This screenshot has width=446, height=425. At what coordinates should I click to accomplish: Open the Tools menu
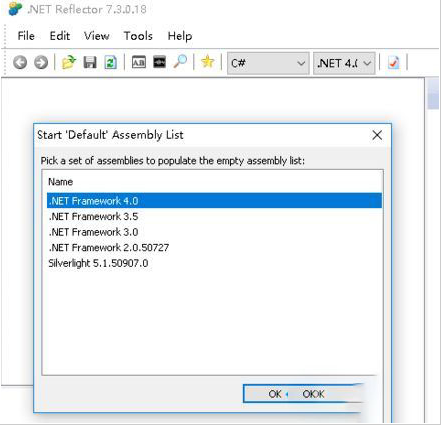coord(138,36)
